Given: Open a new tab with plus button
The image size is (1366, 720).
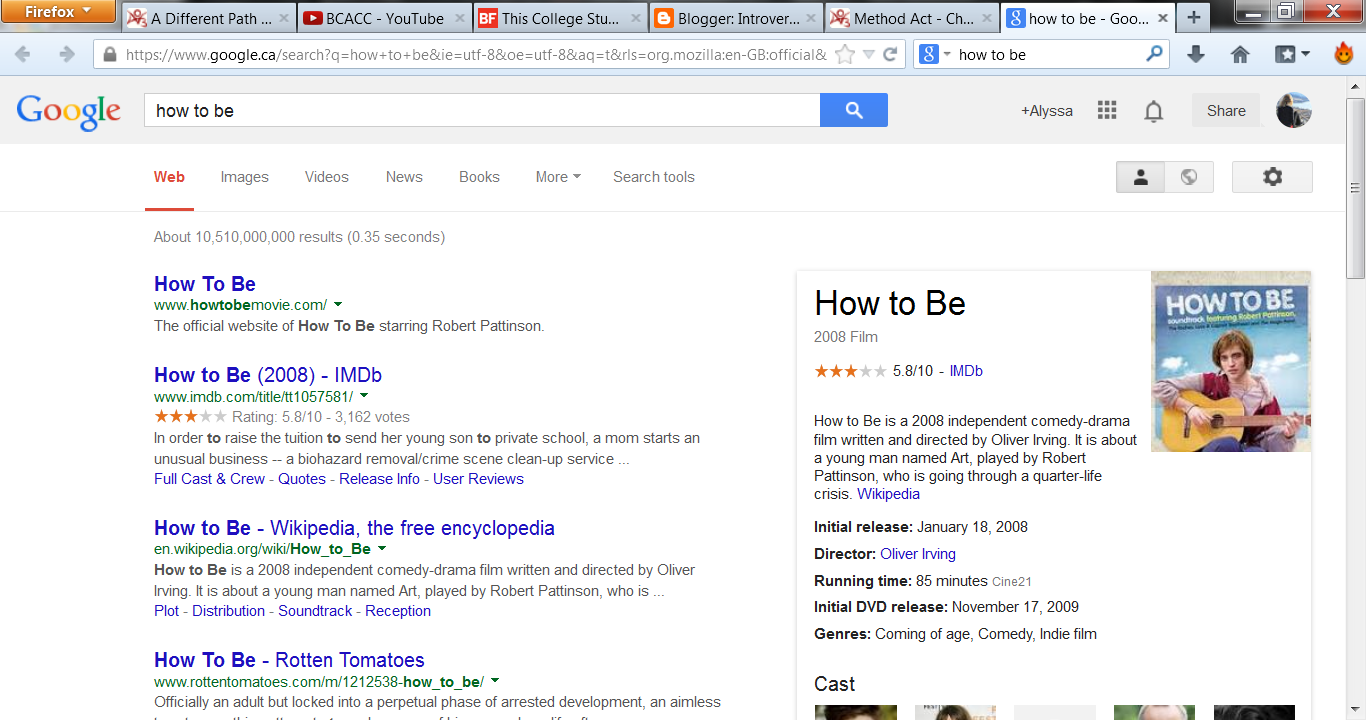Looking at the screenshot, I should pos(1193,18).
